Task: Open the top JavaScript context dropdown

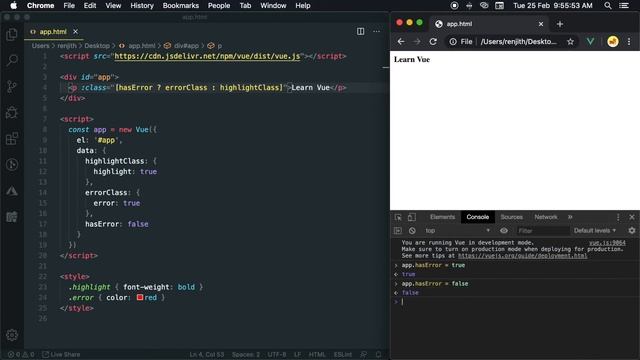Action: (x=457, y=231)
